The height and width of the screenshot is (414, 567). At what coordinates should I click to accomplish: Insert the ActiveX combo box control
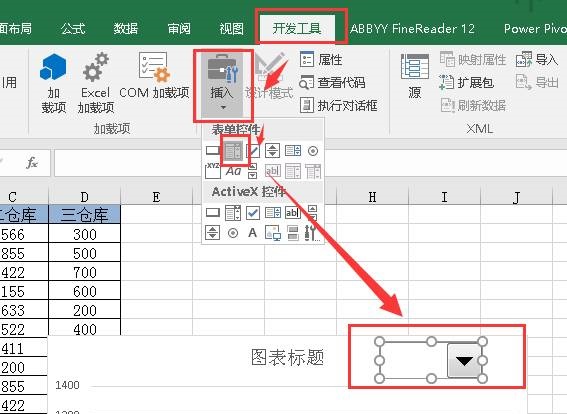233,213
